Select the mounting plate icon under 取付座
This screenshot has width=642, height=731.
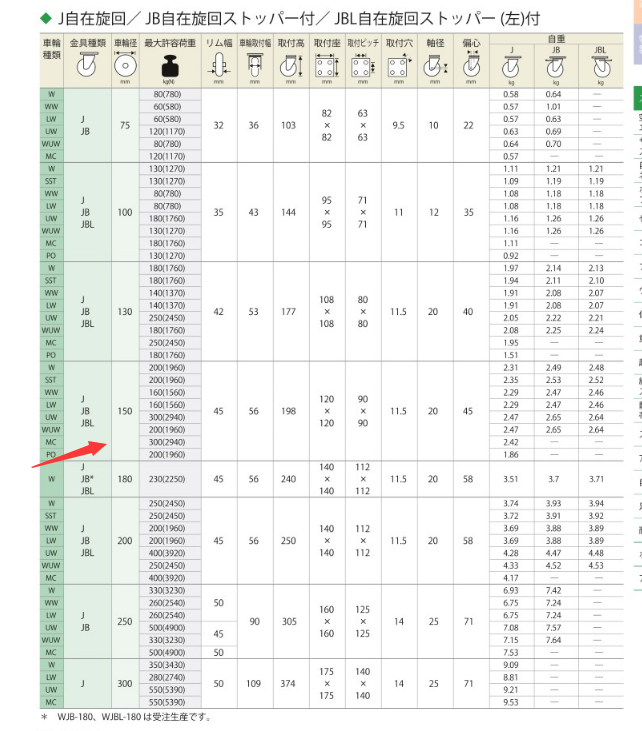click(x=325, y=67)
